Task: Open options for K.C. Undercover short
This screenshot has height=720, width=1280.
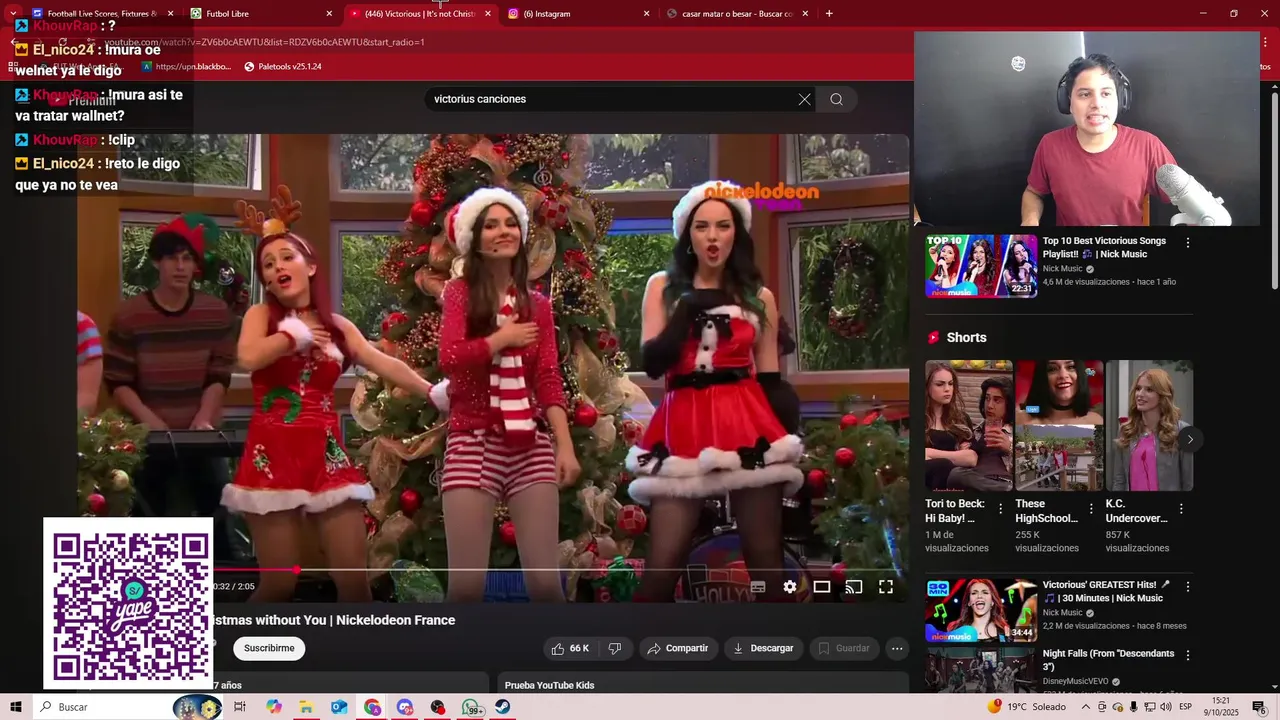Action: point(1181,509)
